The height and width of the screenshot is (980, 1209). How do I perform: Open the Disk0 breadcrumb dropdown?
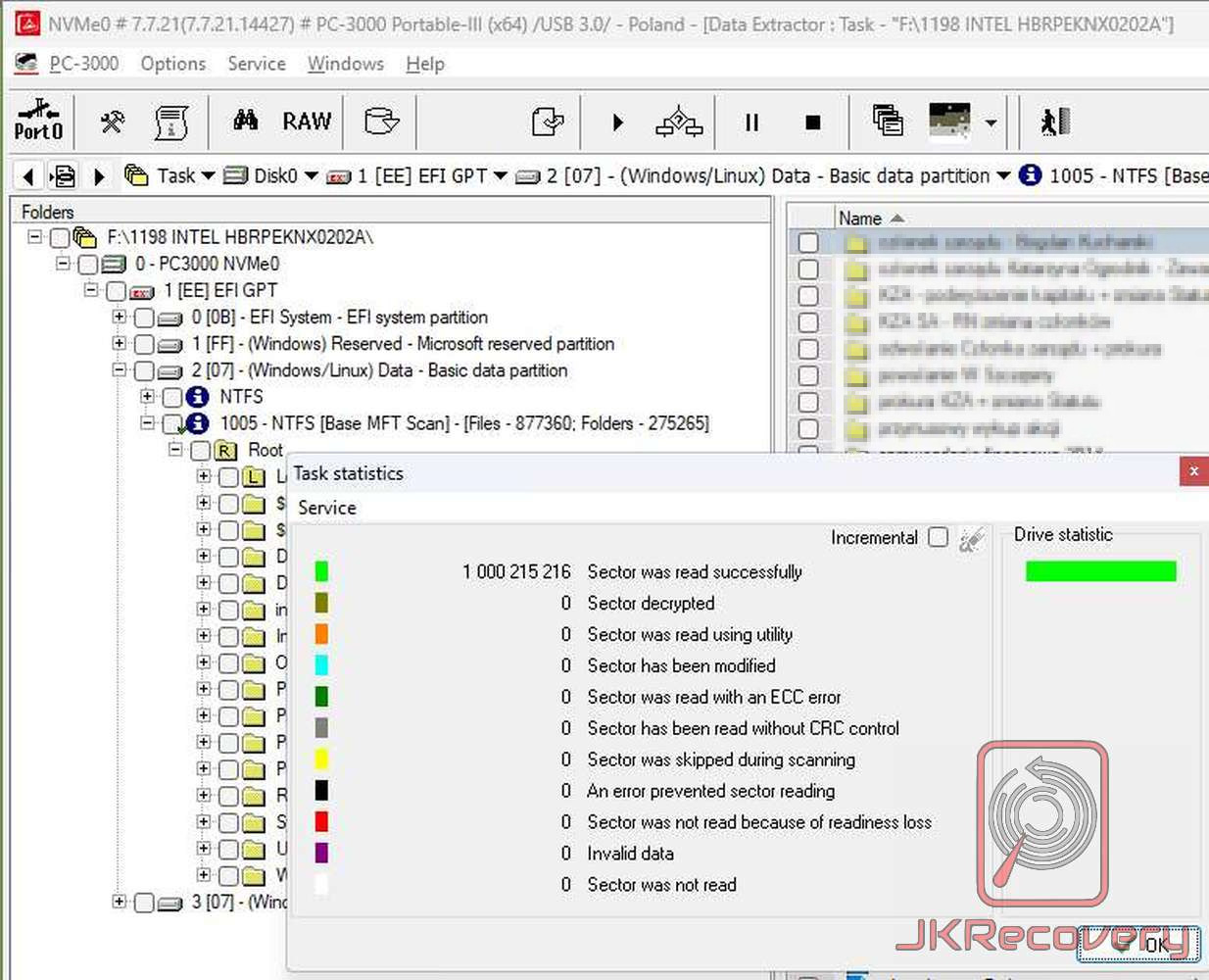pos(311,175)
